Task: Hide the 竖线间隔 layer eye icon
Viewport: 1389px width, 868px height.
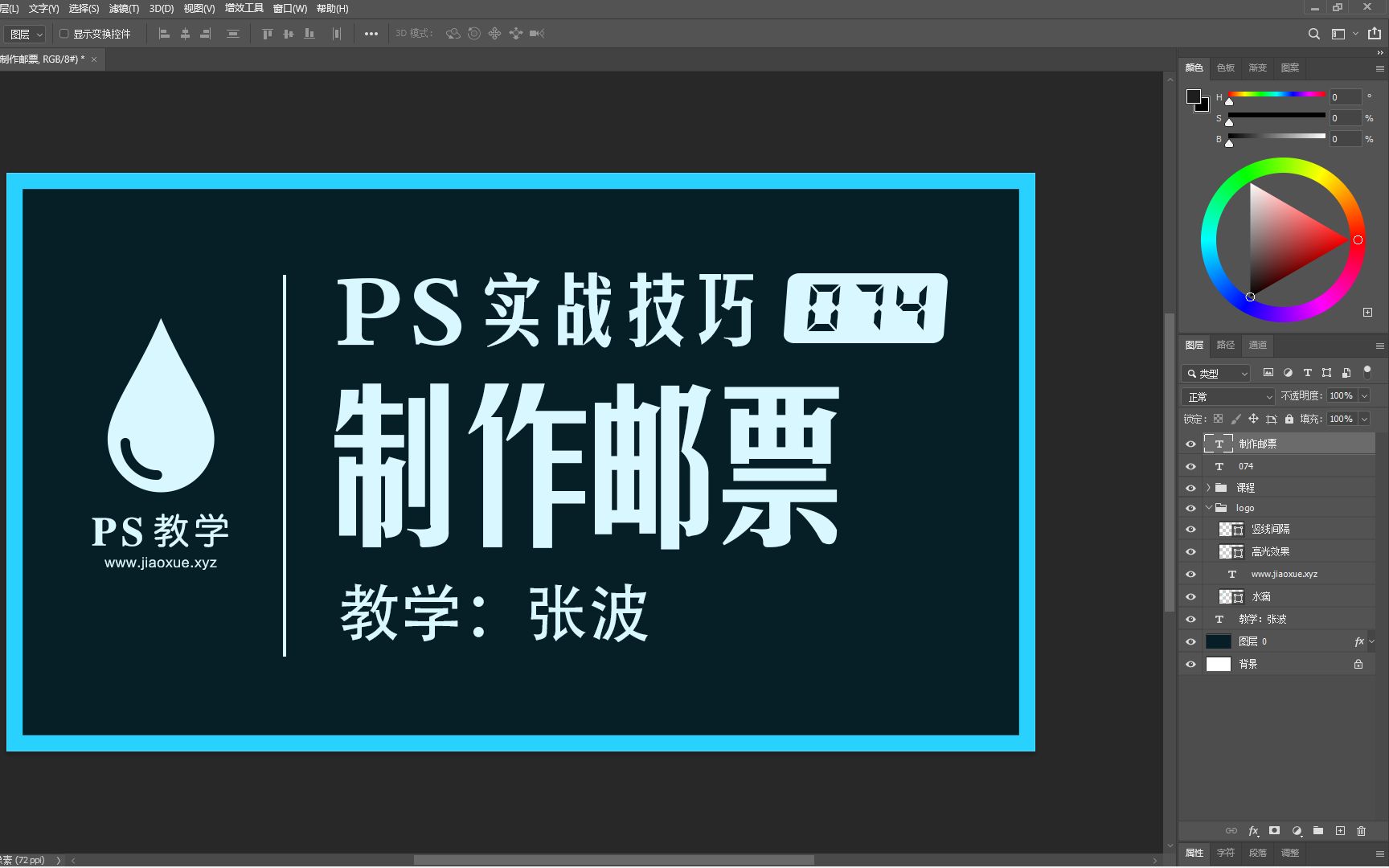Action: pos(1191,529)
